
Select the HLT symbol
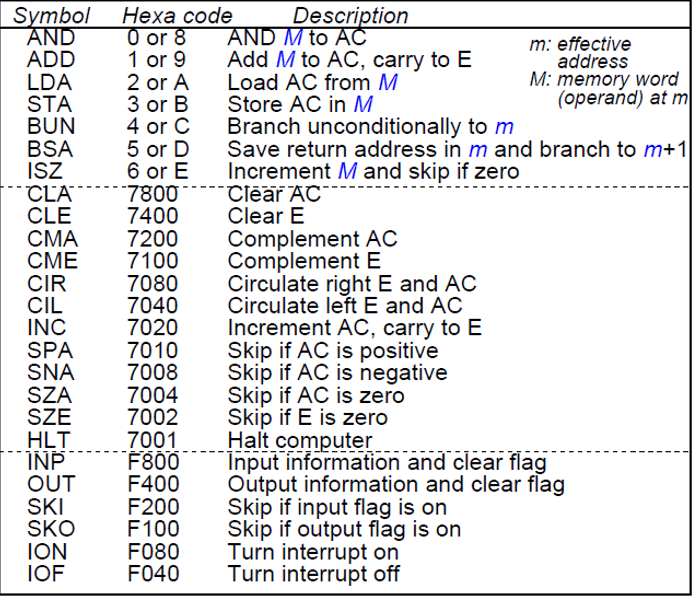48,441
